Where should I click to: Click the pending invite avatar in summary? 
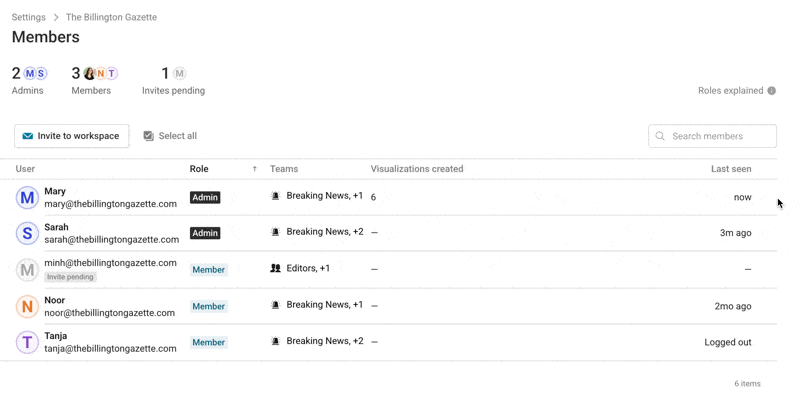(179, 73)
